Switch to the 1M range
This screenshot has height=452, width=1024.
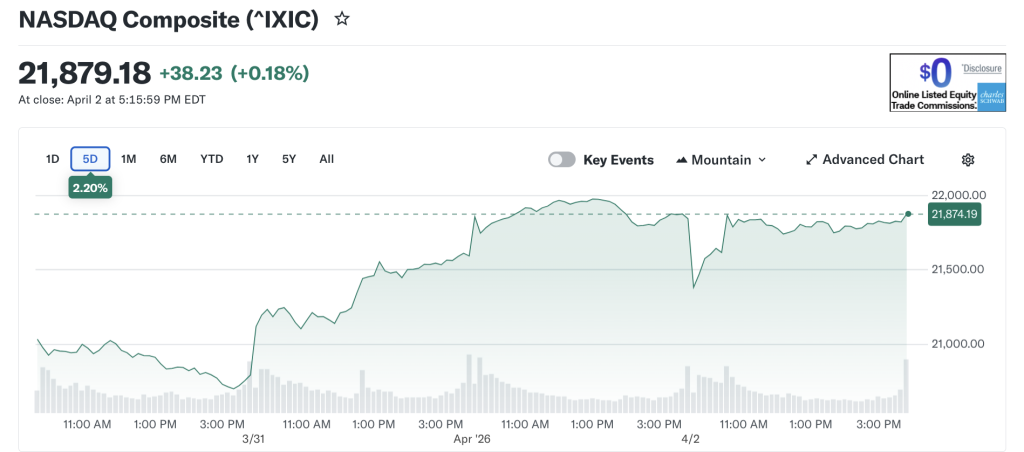pyautogui.click(x=128, y=159)
